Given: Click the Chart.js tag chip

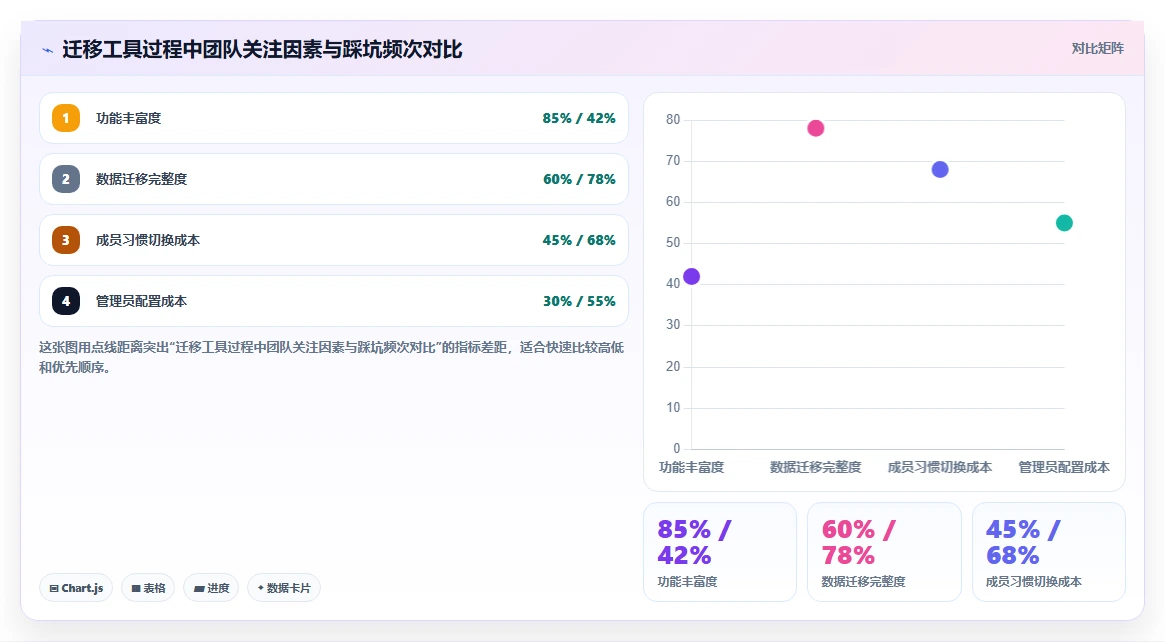Looking at the screenshot, I should (x=76, y=588).
